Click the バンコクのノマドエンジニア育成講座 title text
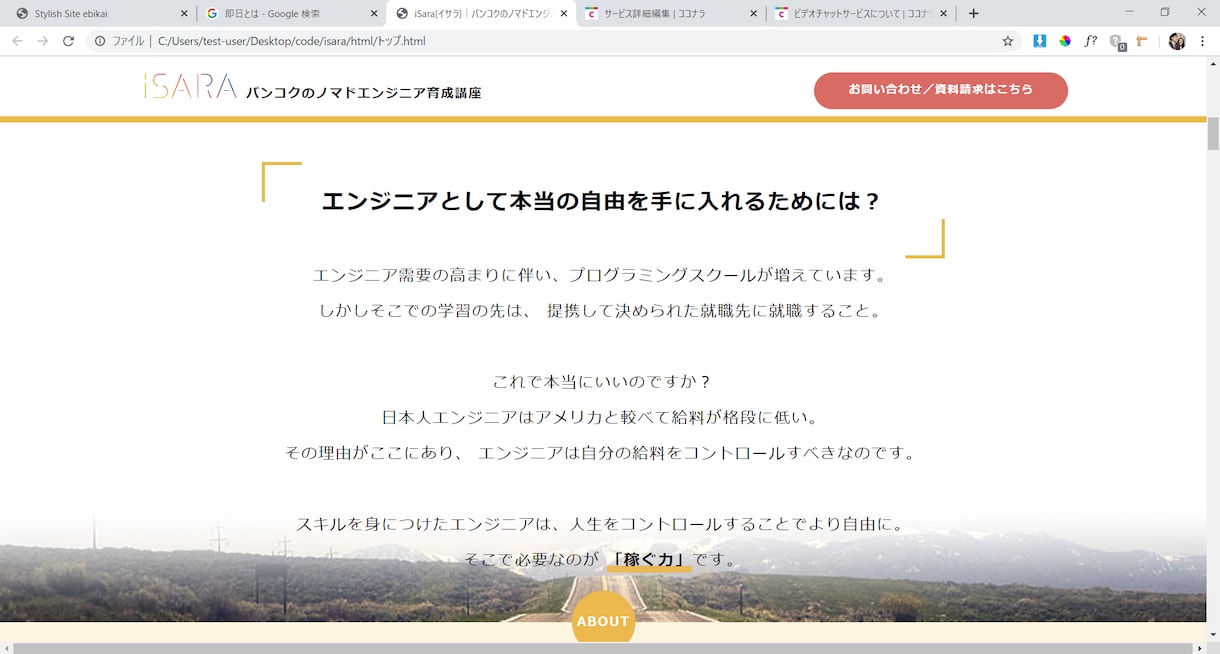The width and height of the screenshot is (1220, 654). [364, 93]
